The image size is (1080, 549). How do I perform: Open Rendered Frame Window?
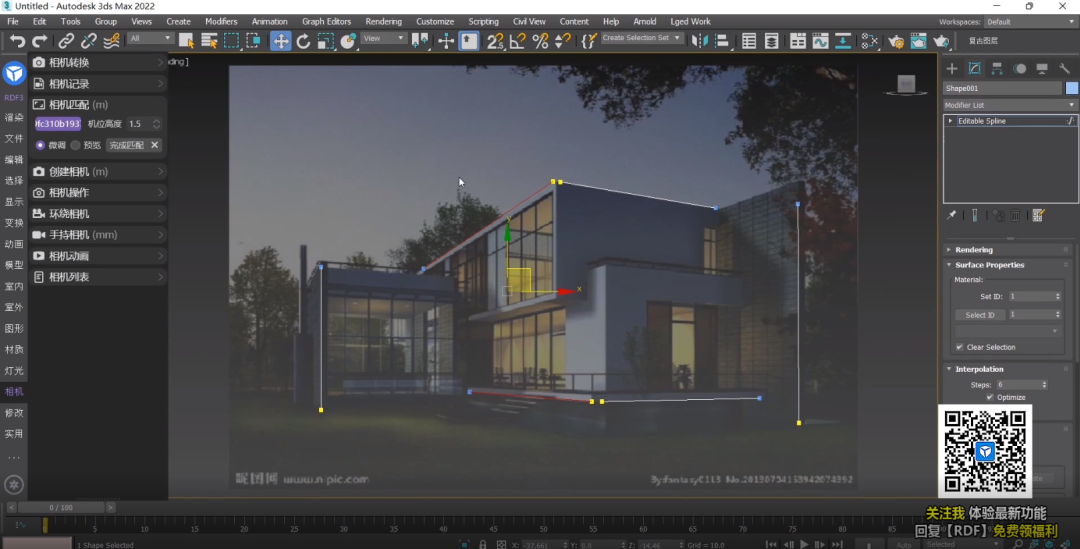coord(919,41)
